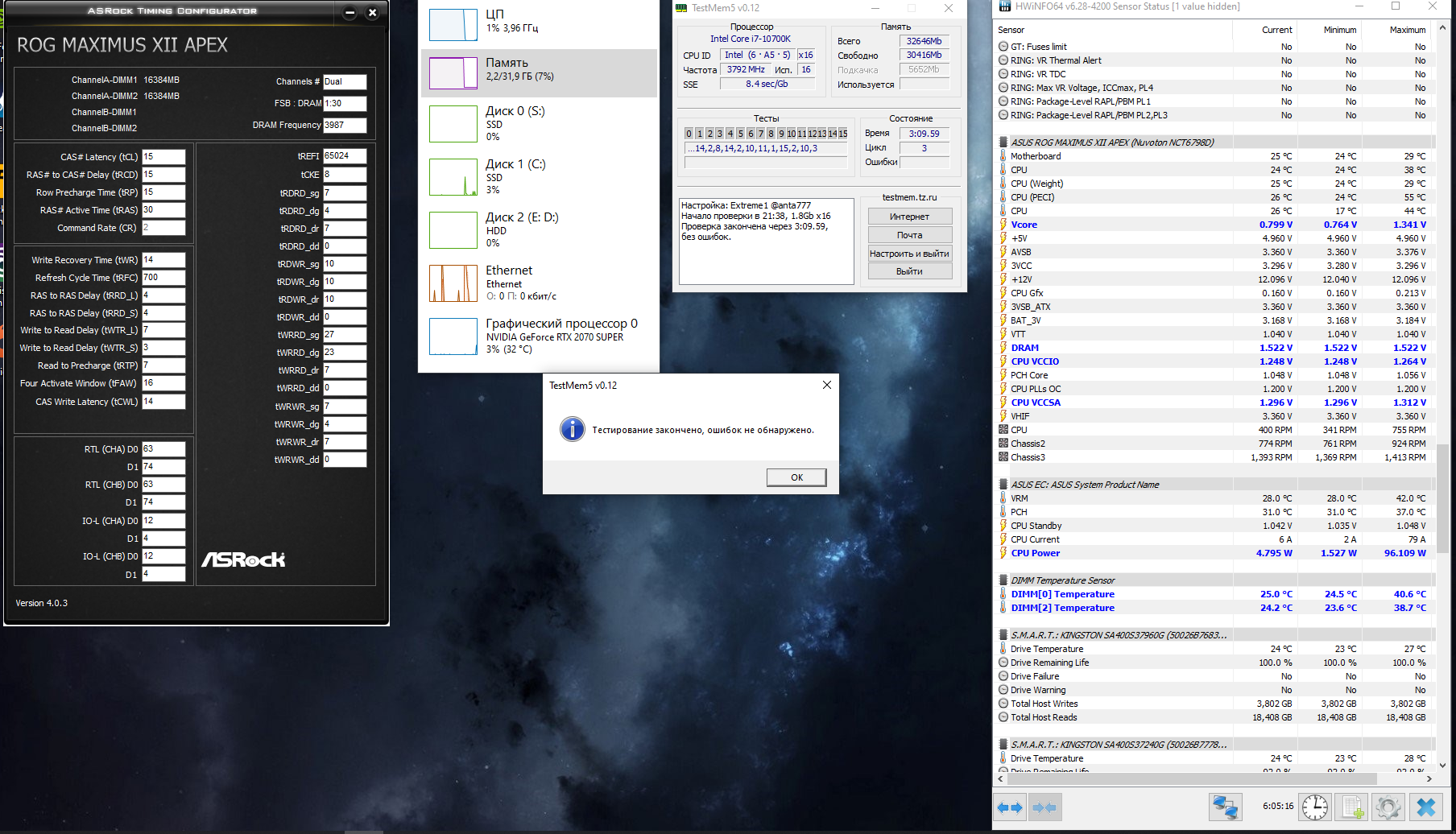Viewport: 1456px width, 834px height.
Task: Click the clock icon to reset HWiNFO timer
Action: [1315, 807]
